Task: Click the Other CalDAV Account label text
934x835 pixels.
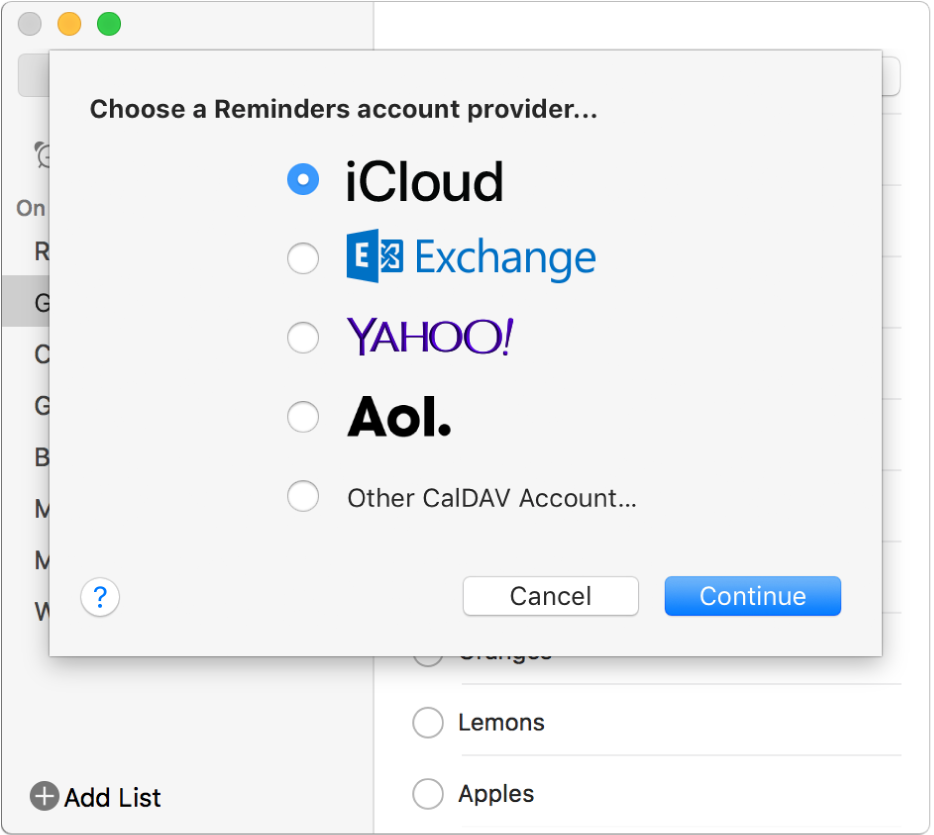Action: [x=491, y=498]
